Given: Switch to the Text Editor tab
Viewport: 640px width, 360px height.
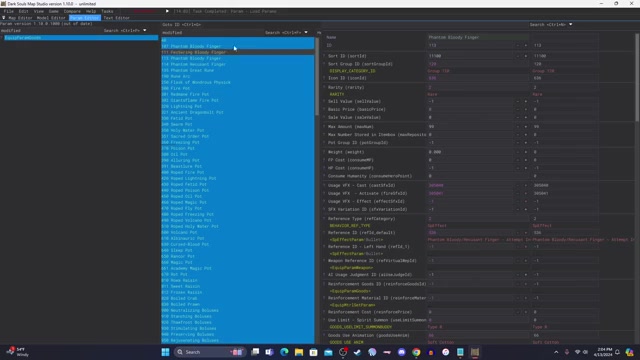Looking at the screenshot, I should point(116,18).
